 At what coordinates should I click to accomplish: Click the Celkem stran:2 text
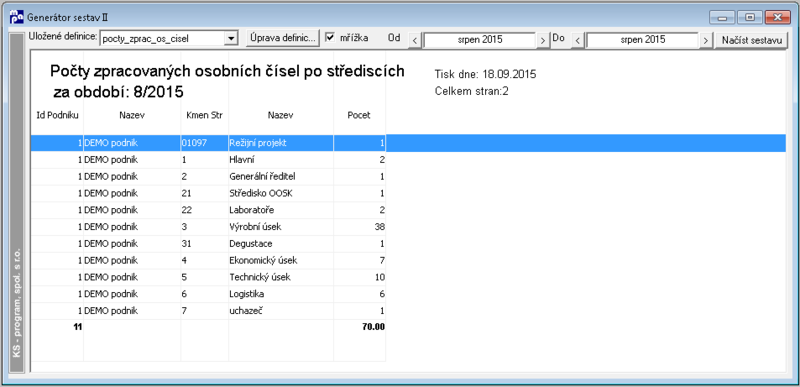(x=472, y=92)
